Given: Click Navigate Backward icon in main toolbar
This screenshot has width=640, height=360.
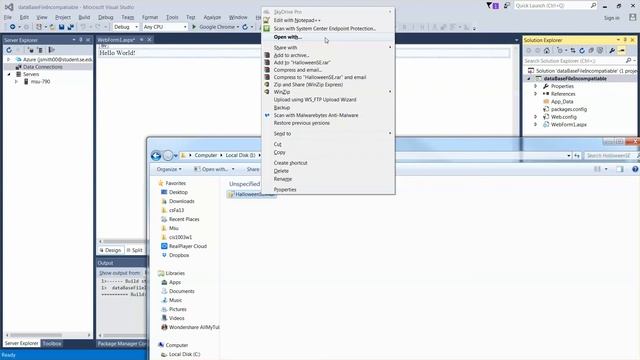Looking at the screenshot, I should tap(13, 27).
